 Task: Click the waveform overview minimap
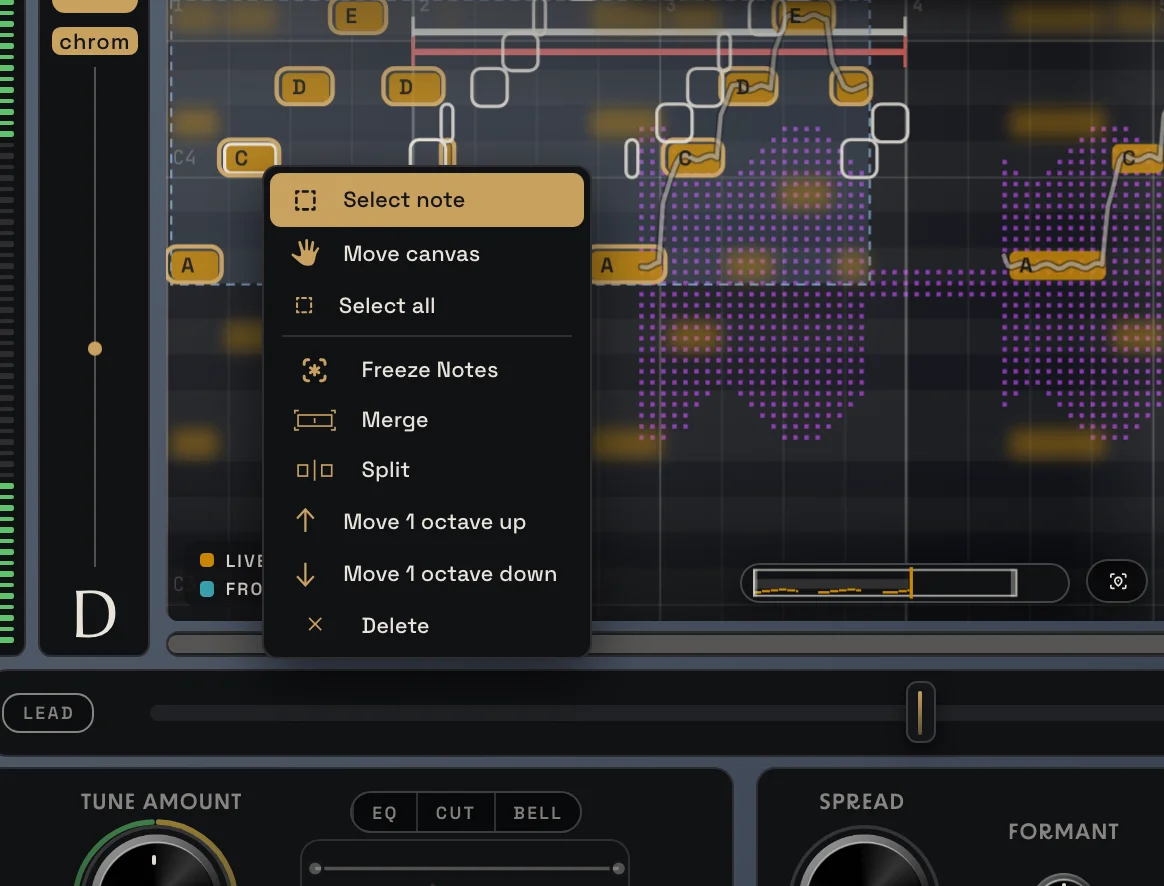885,583
